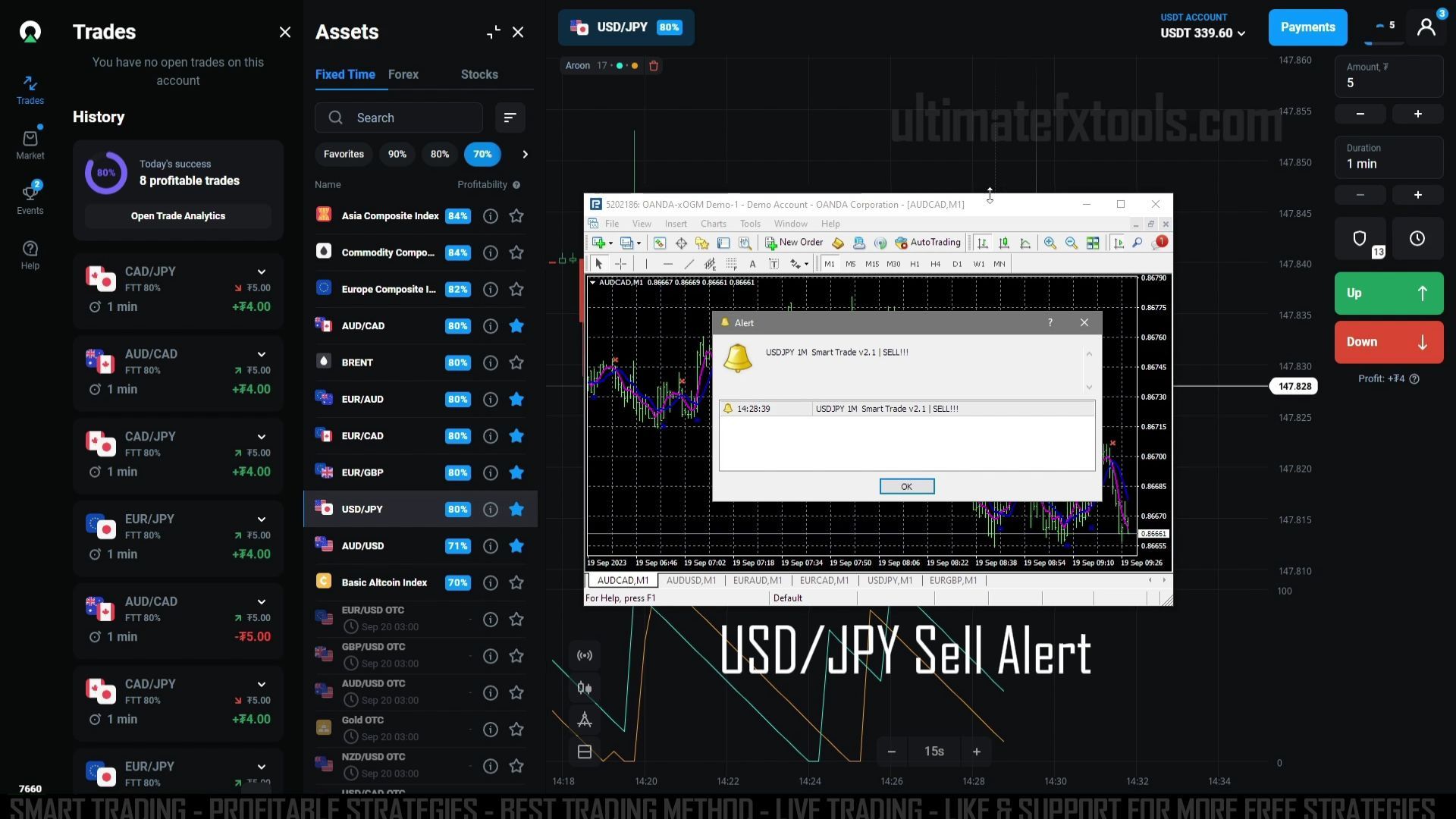Add Asia Composite Index to favorites
The height and width of the screenshot is (819, 1456).
coord(516,216)
